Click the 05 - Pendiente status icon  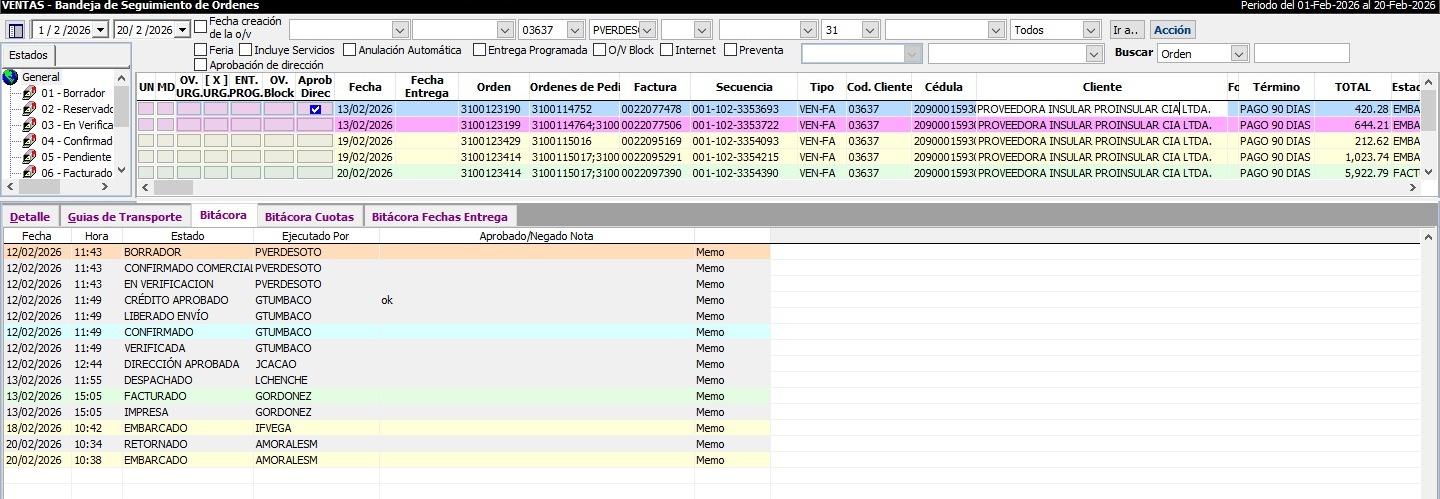29,157
